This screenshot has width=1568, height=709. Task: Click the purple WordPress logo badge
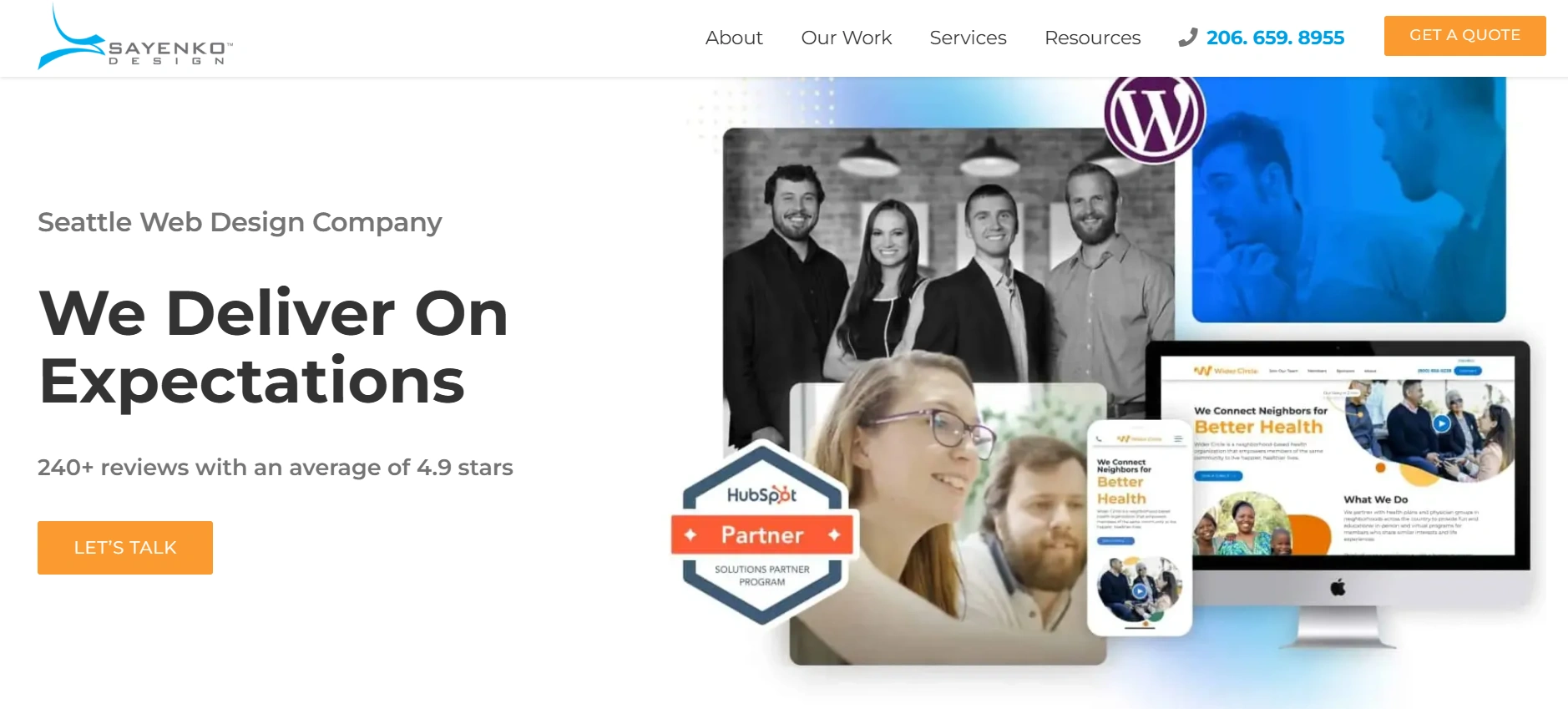(1155, 115)
